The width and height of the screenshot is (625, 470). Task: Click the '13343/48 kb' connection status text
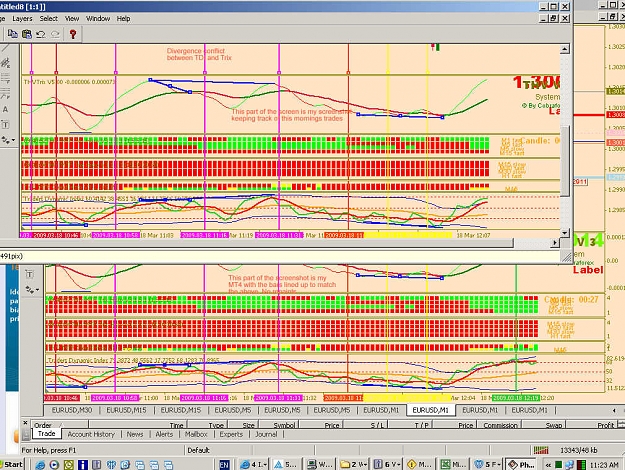[578, 450]
